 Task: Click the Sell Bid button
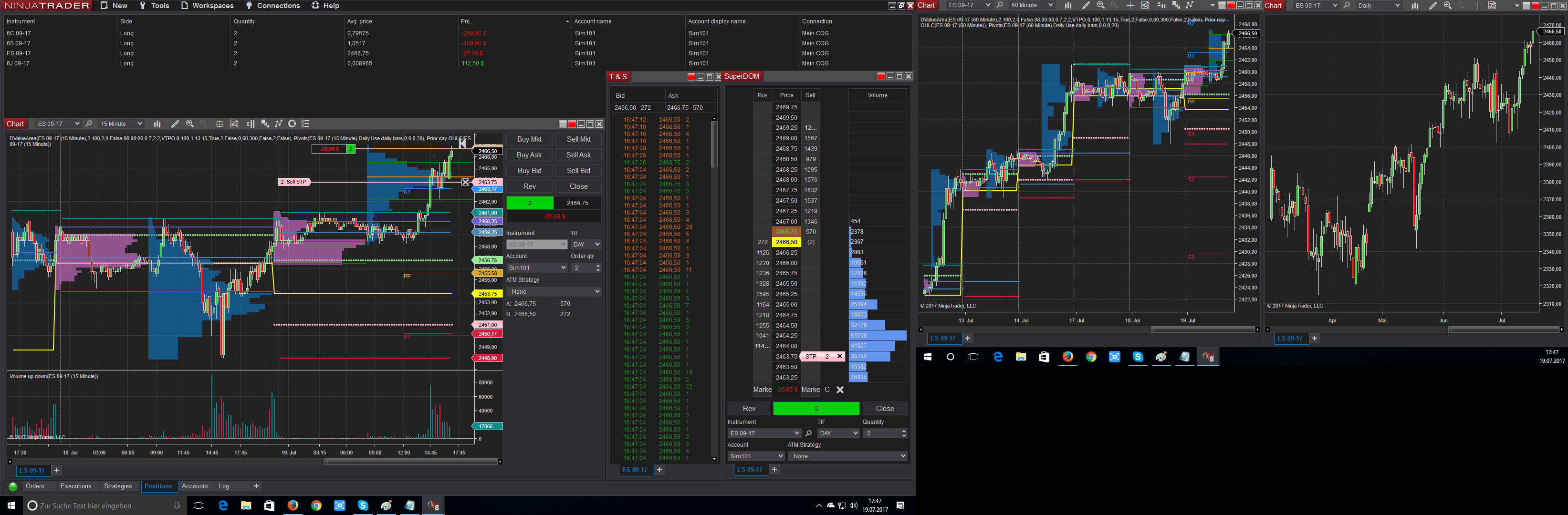[578, 171]
